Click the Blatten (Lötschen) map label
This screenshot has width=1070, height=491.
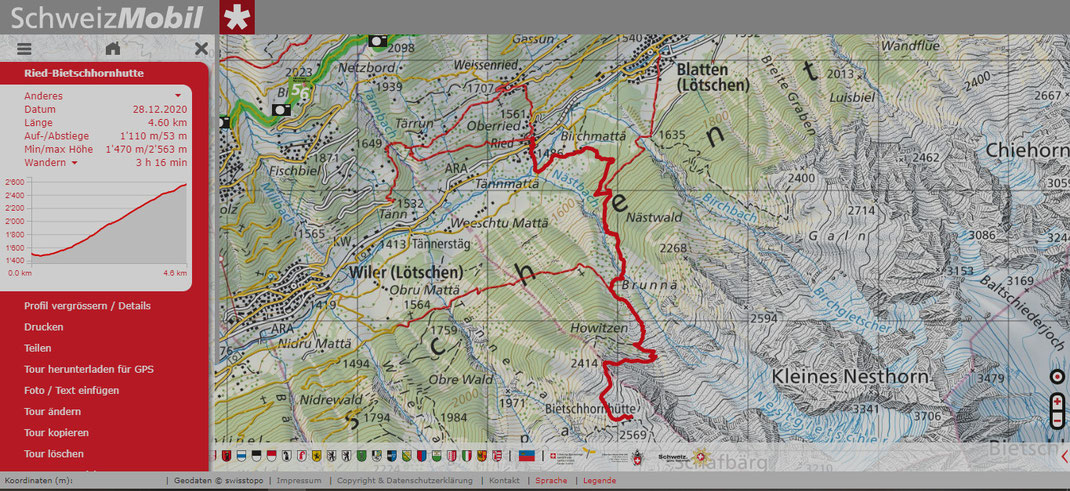point(712,78)
